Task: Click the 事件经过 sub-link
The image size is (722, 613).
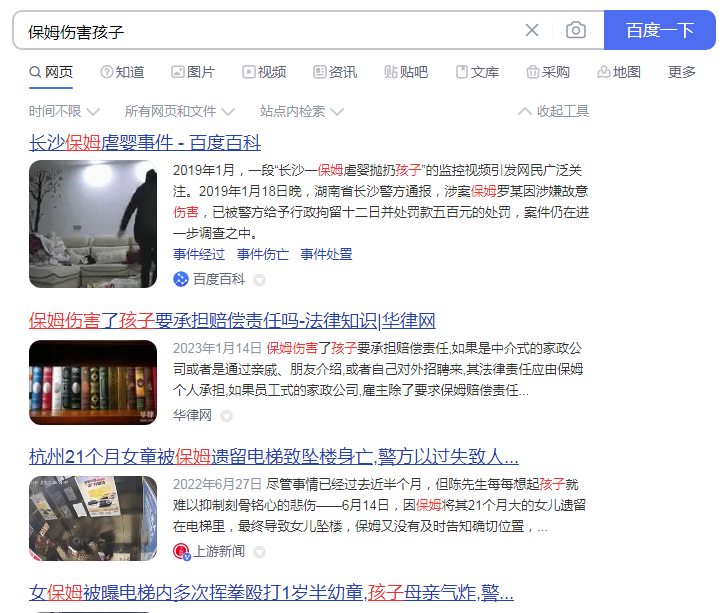Action: (x=199, y=254)
